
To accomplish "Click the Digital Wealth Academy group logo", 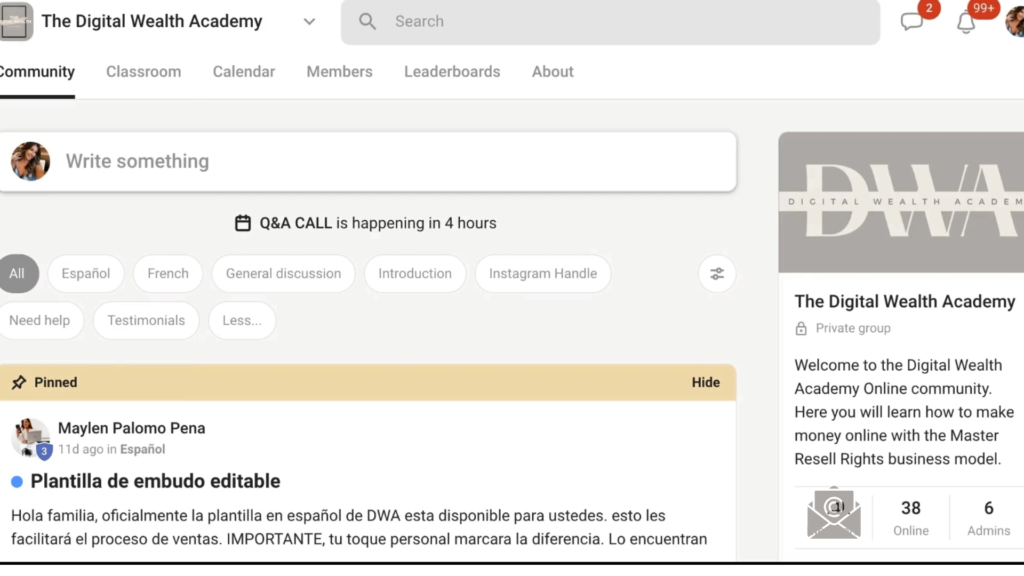I will 16,21.
